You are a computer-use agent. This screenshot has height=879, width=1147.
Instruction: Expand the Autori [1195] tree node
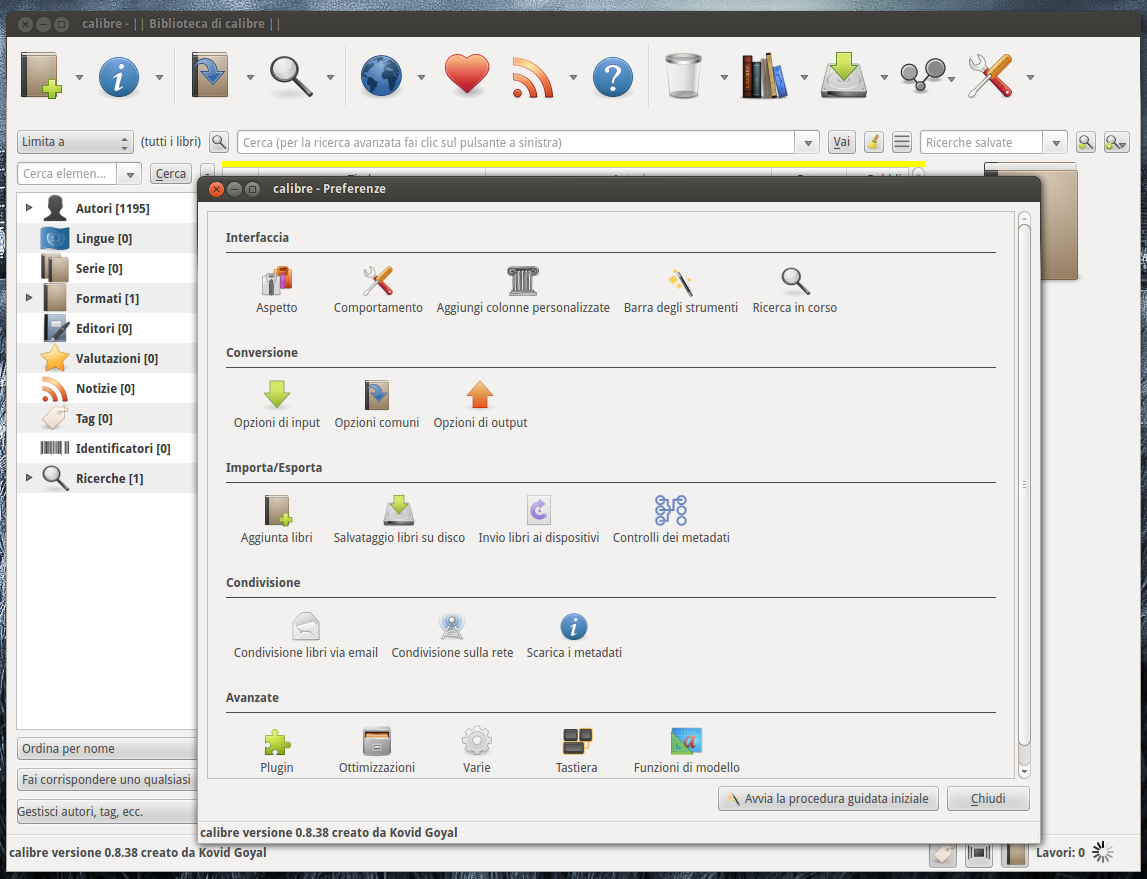[x=29, y=208]
